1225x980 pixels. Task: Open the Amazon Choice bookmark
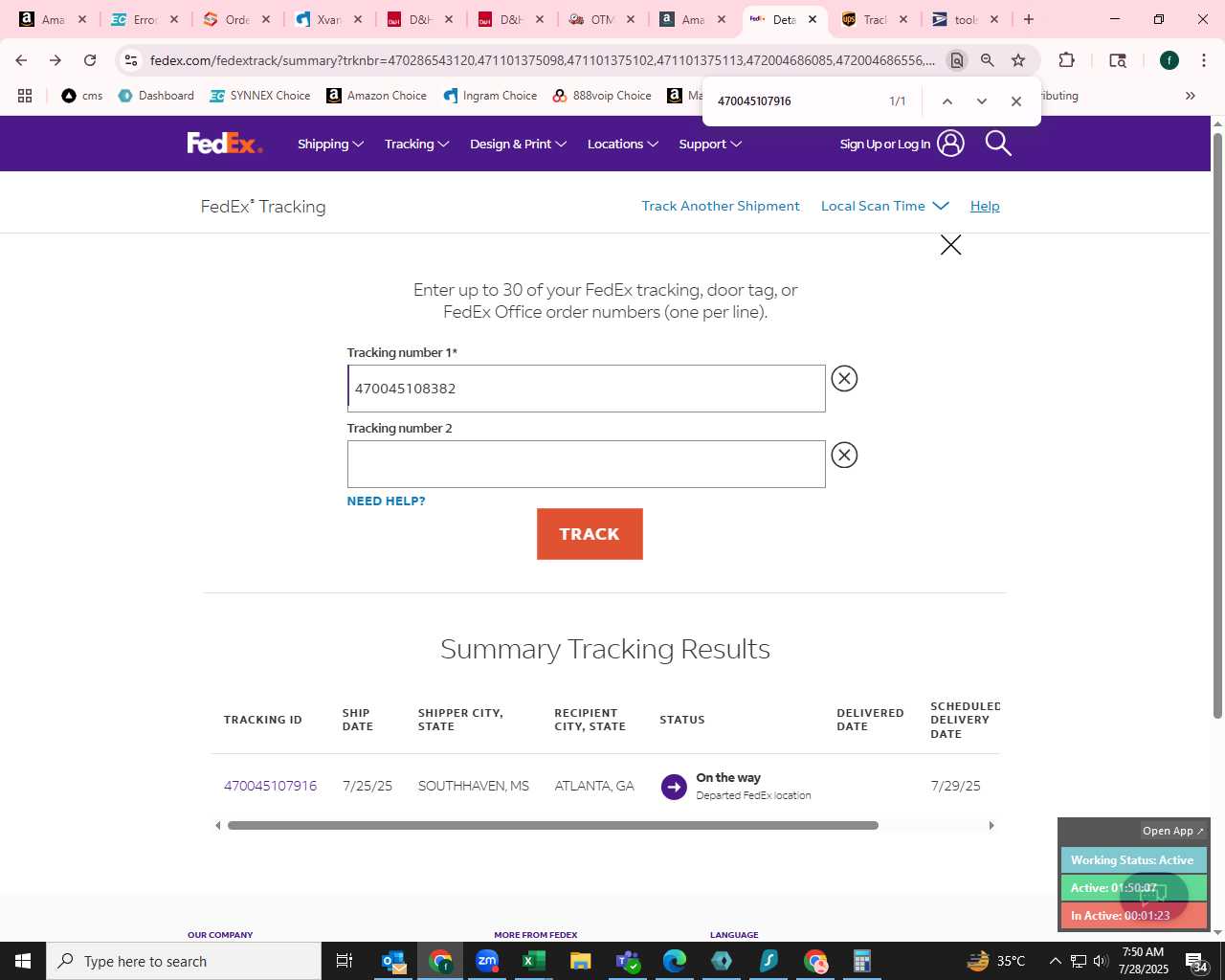[376, 96]
